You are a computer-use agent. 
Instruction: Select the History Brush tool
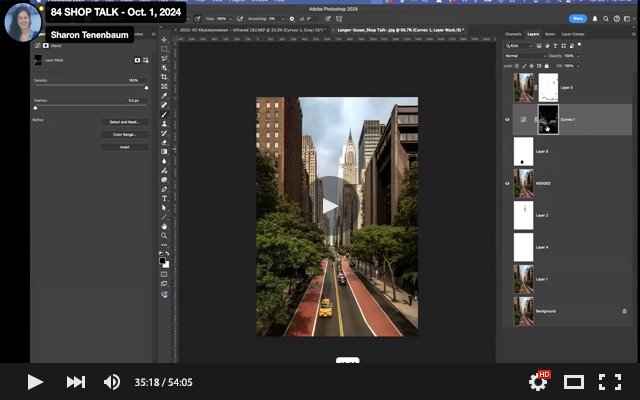(164, 133)
